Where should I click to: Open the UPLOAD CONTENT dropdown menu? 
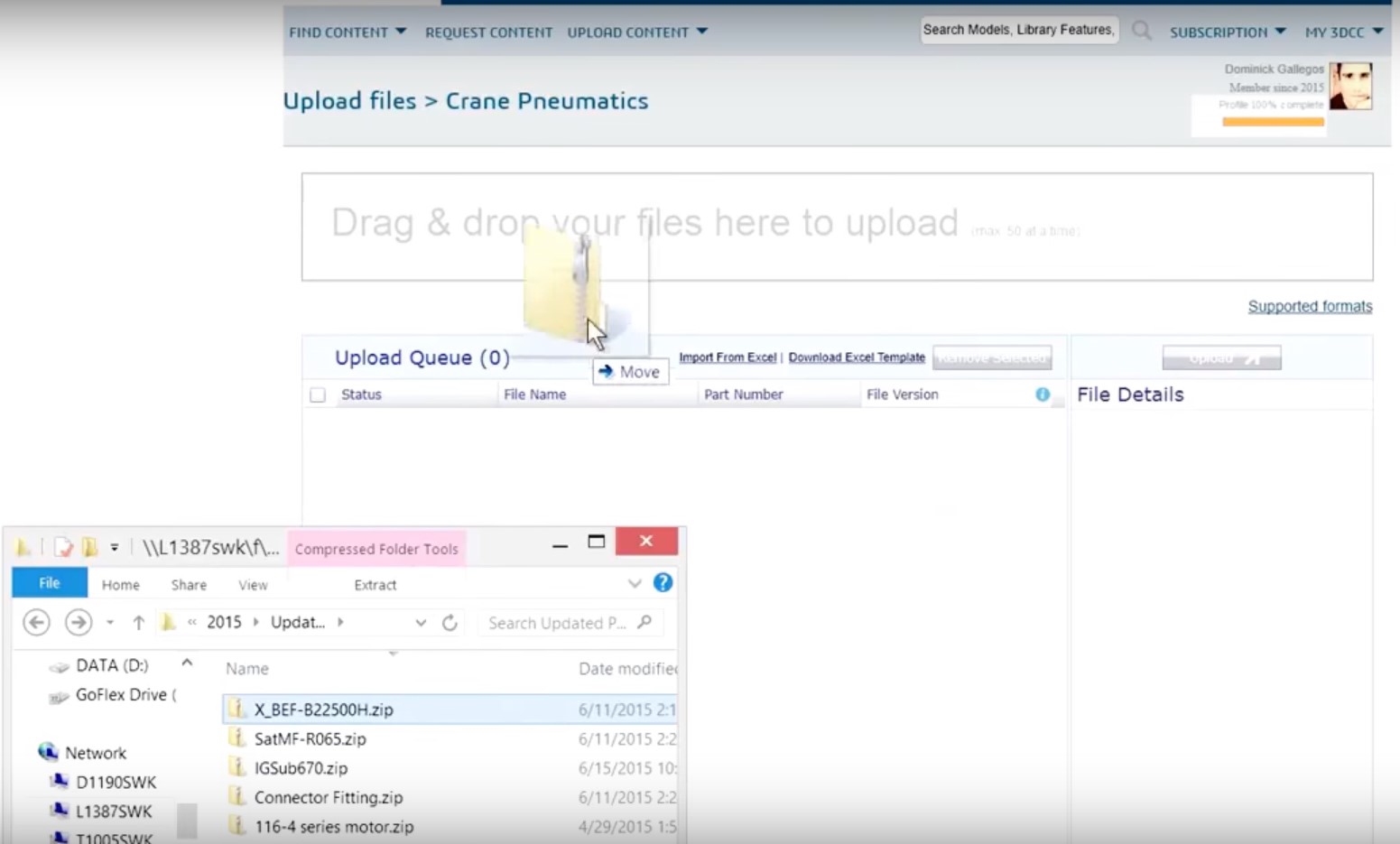coord(637,32)
